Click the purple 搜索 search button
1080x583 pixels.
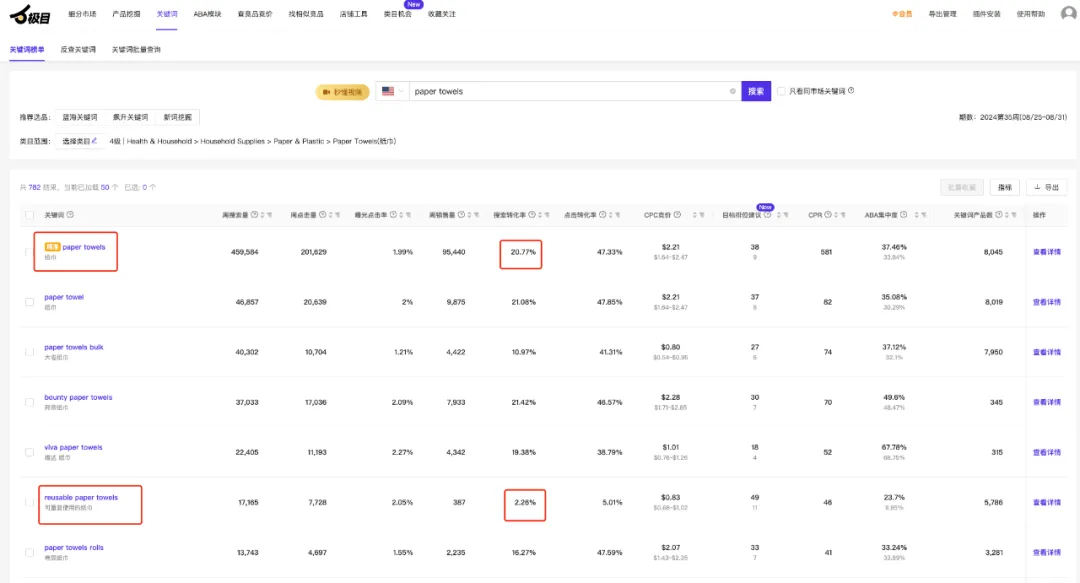[x=756, y=91]
